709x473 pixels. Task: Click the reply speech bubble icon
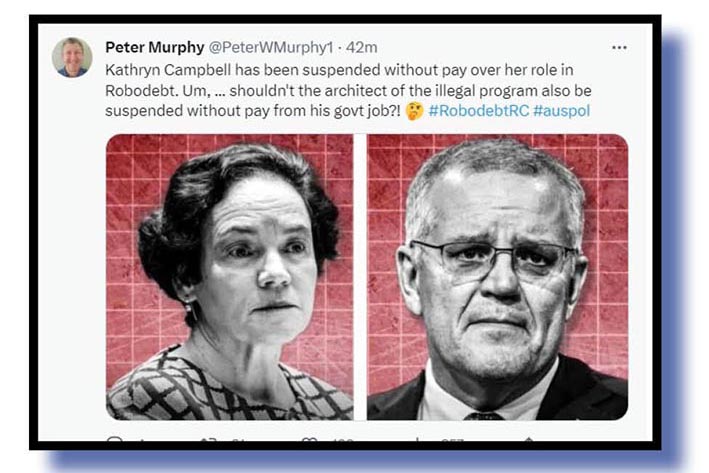pos(114,440)
